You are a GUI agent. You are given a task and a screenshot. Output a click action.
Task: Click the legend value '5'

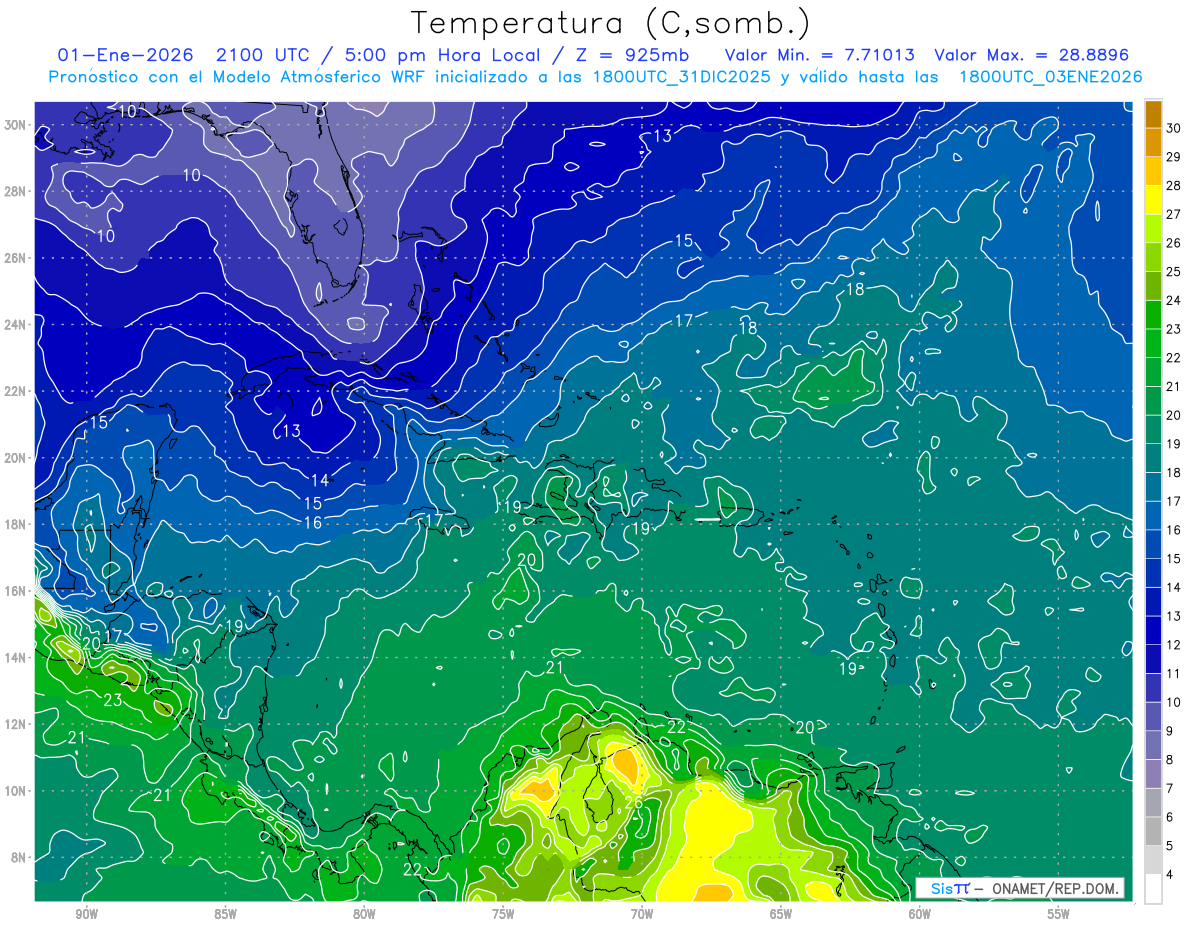click(x=1171, y=846)
